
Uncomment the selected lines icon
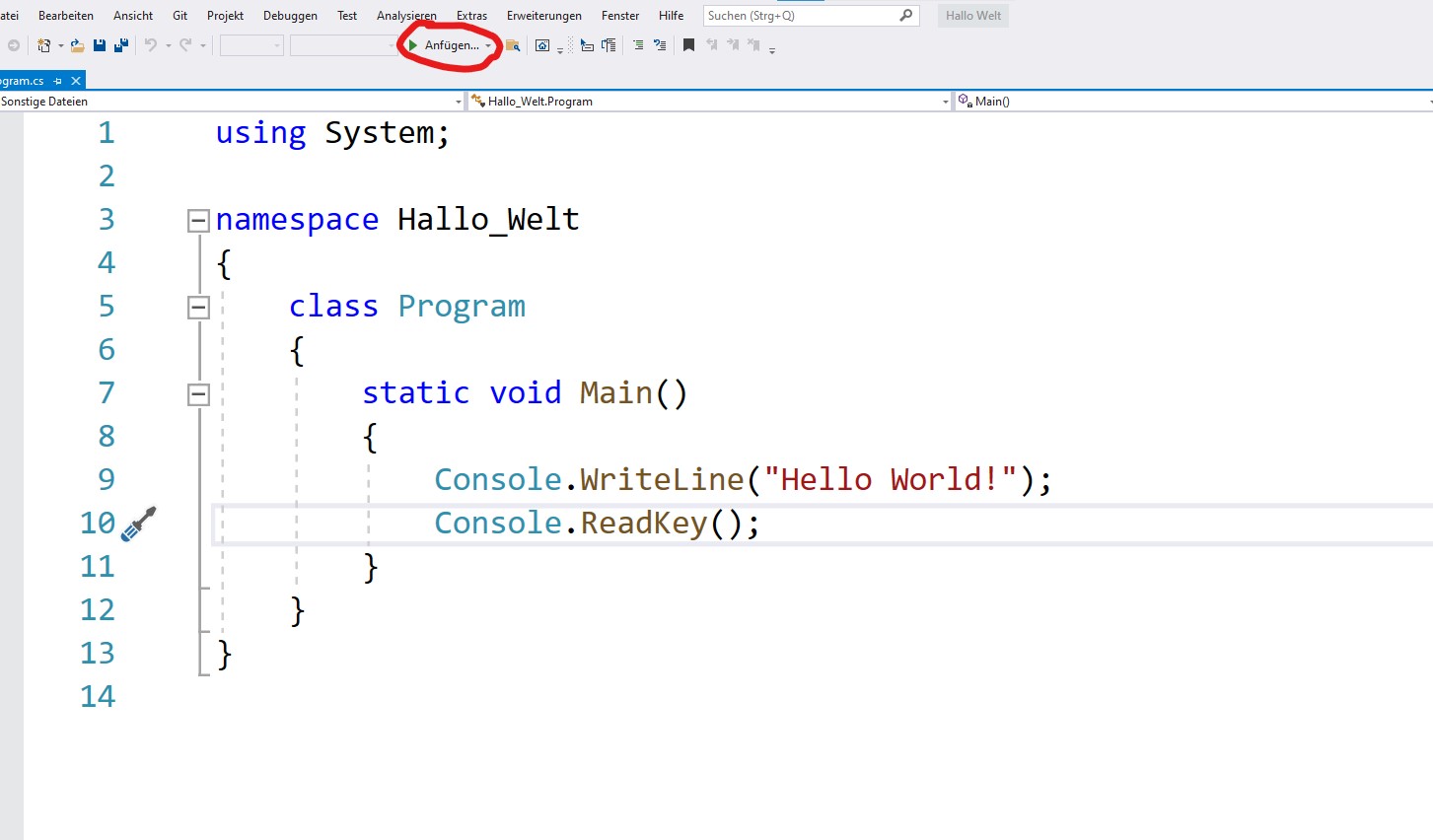click(x=660, y=45)
